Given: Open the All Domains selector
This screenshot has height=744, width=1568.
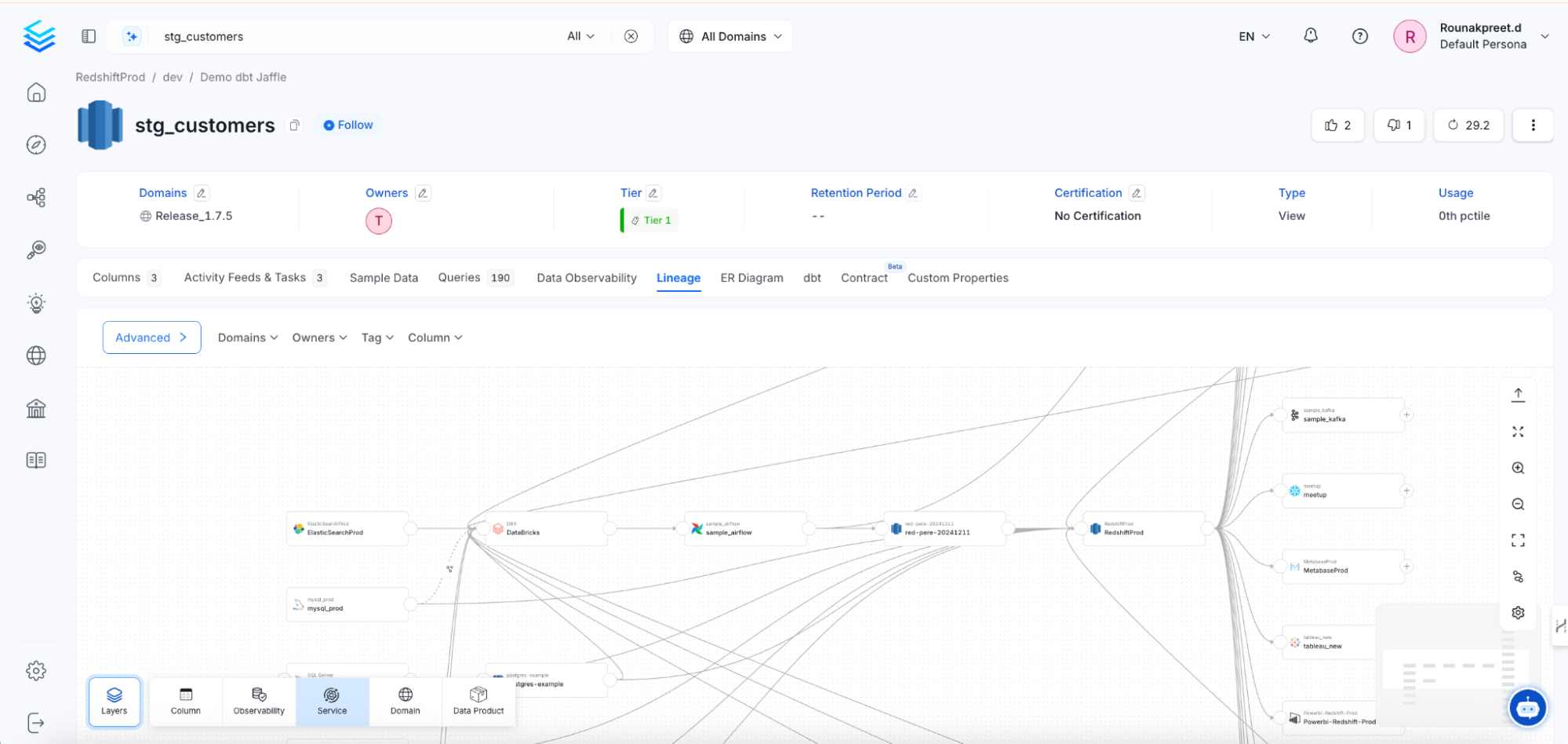Looking at the screenshot, I should coord(729,36).
